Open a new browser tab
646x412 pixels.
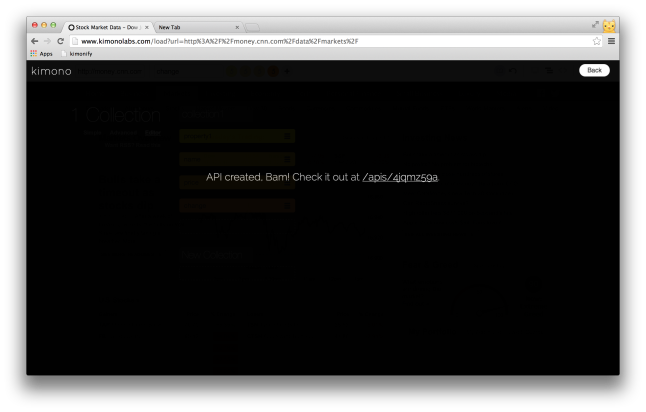click(x=252, y=27)
